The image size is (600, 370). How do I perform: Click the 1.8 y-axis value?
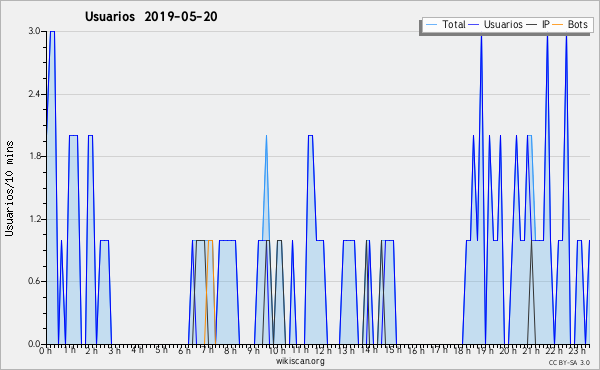34,156
